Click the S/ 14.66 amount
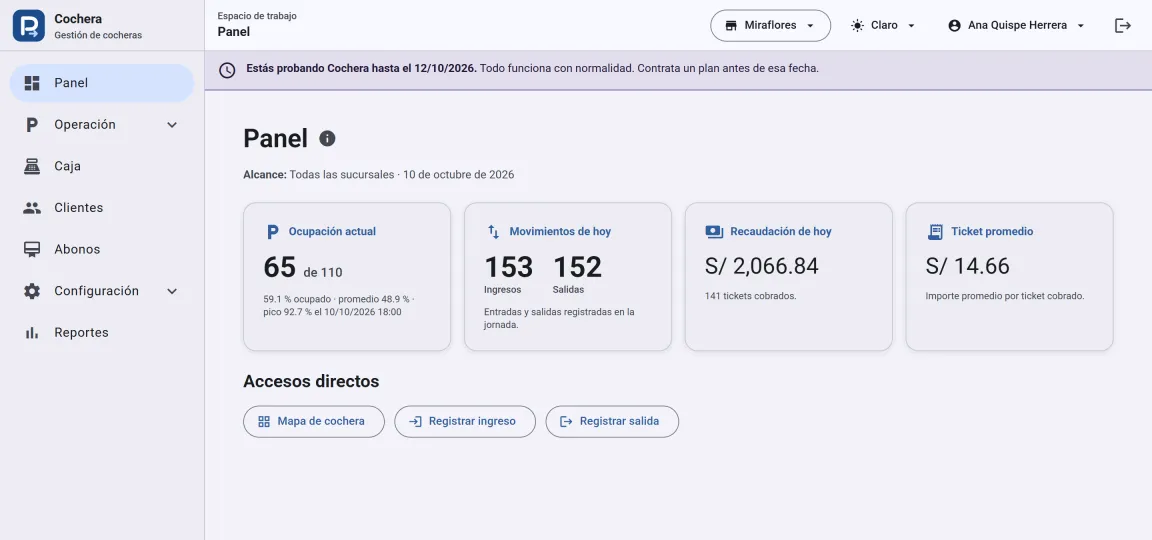The width and height of the screenshot is (1152, 540). [x=968, y=266]
